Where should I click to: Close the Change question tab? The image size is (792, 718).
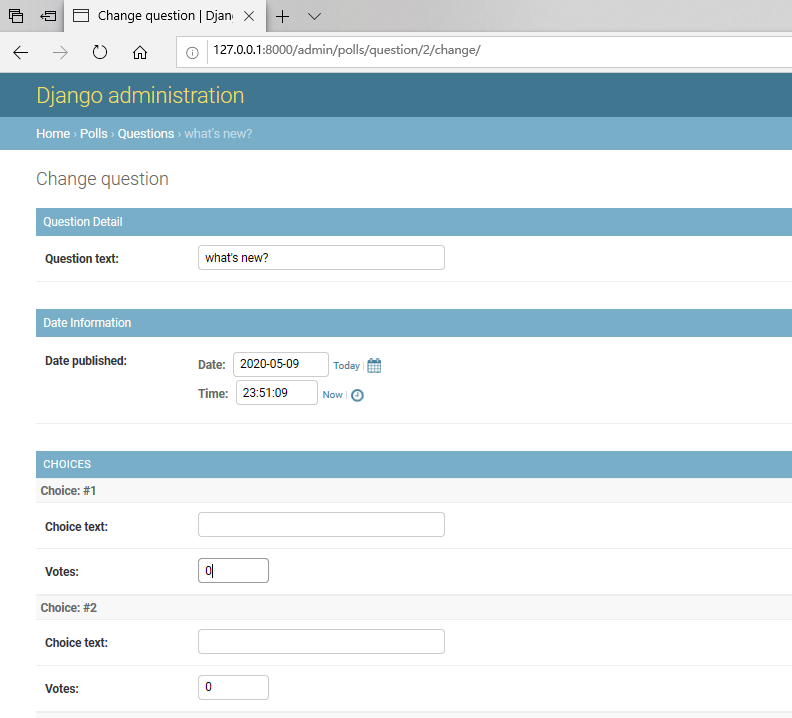(249, 16)
